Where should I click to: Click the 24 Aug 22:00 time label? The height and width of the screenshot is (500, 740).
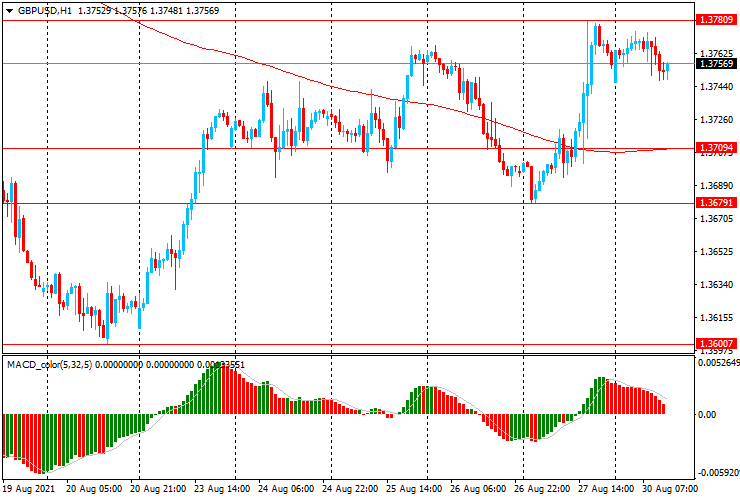(x=350, y=488)
